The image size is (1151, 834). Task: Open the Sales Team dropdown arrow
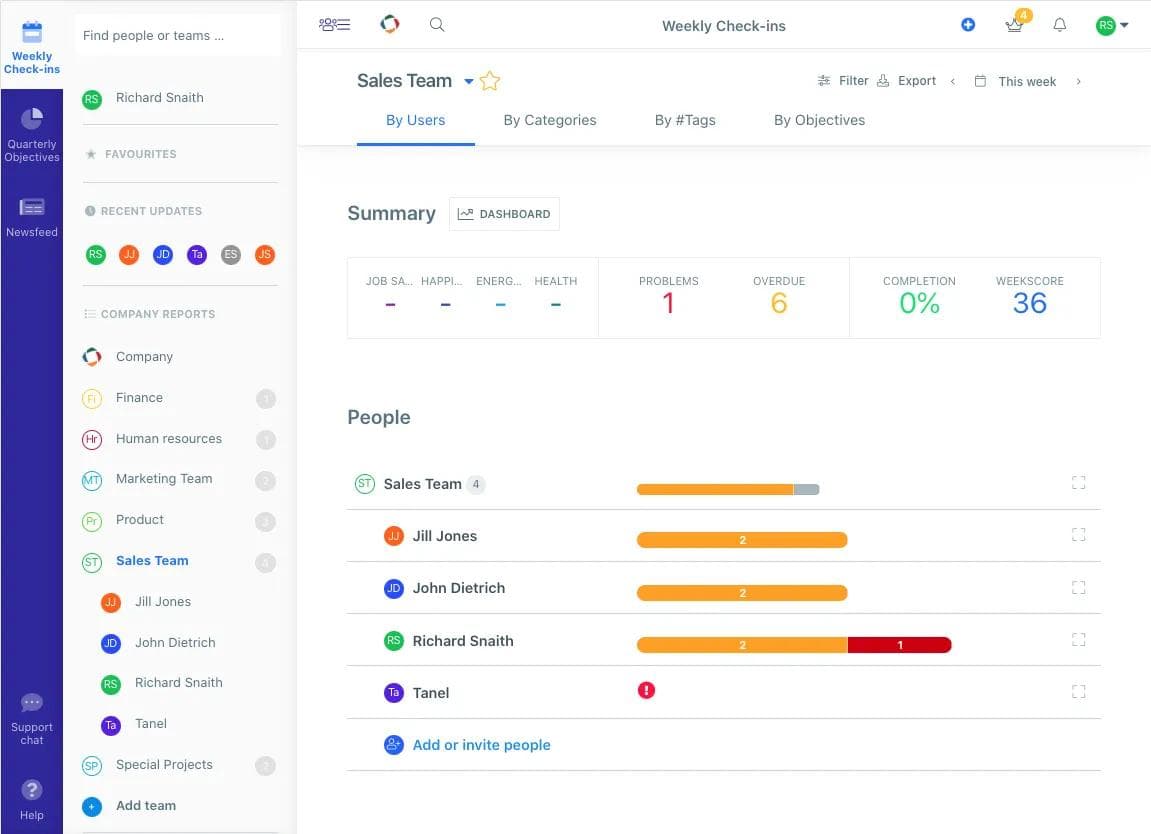[468, 82]
